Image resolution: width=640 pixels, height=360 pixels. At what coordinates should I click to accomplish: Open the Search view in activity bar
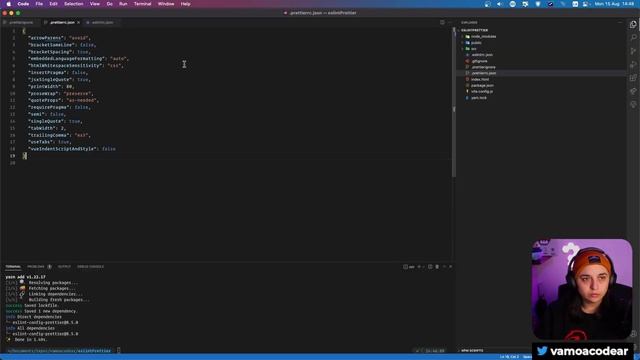633,38
